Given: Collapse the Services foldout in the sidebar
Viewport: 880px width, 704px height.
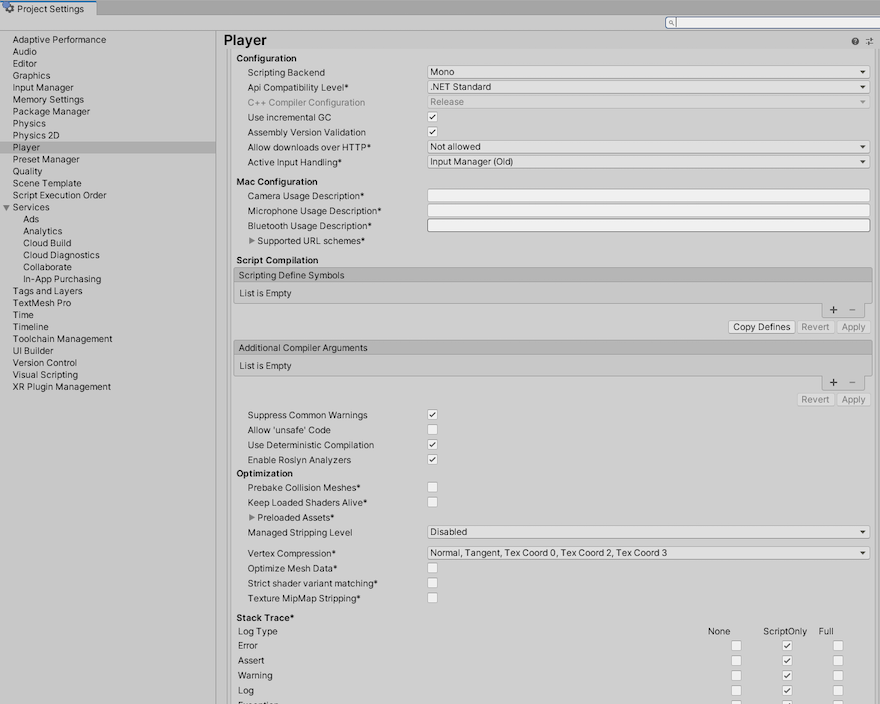Looking at the screenshot, I should point(8,207).
